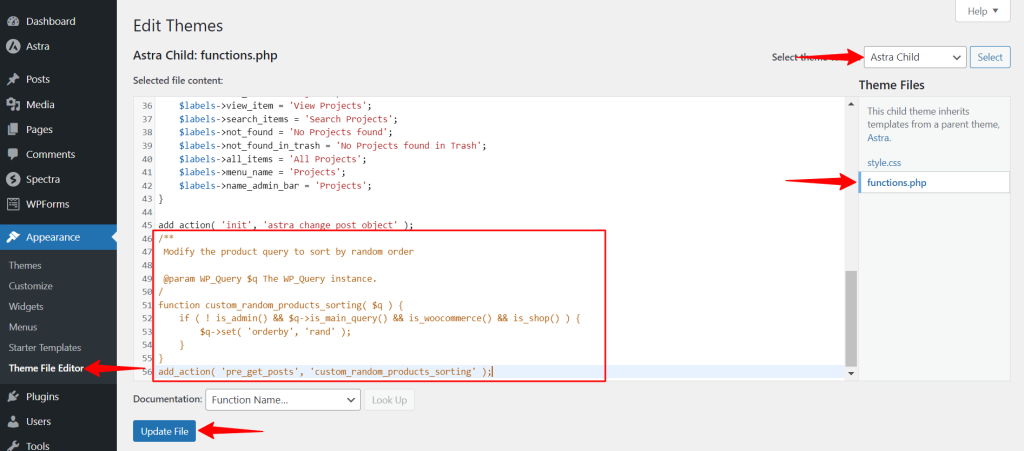1024x451 pixels.
Task: Click the editor scroll-down arrow
Action: pyautogui.click(x=850, y=373)
